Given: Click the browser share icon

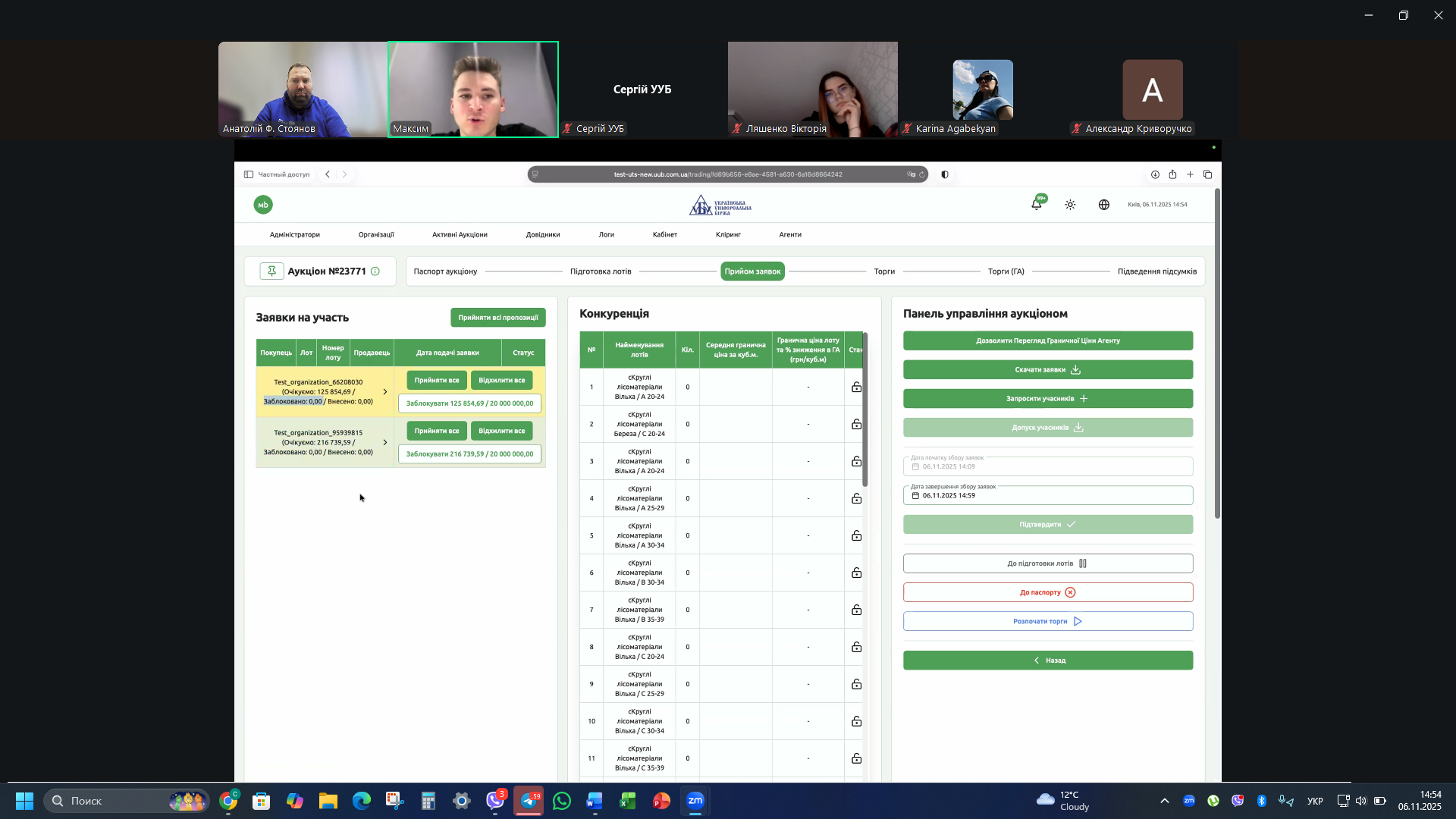Looking at the screenshot, I should click(1172, 174).
